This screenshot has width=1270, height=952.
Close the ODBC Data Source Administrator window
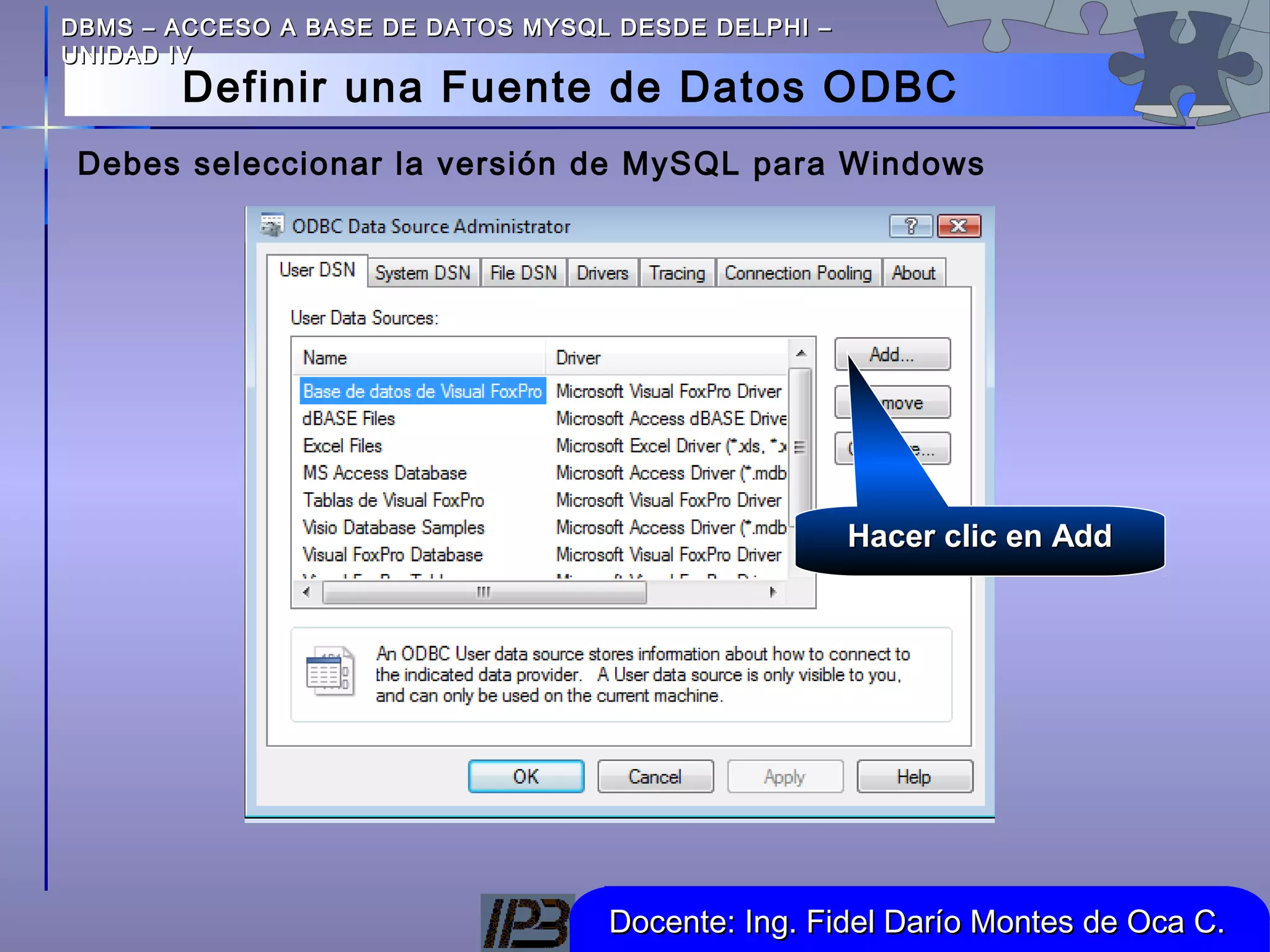[959, 226]
